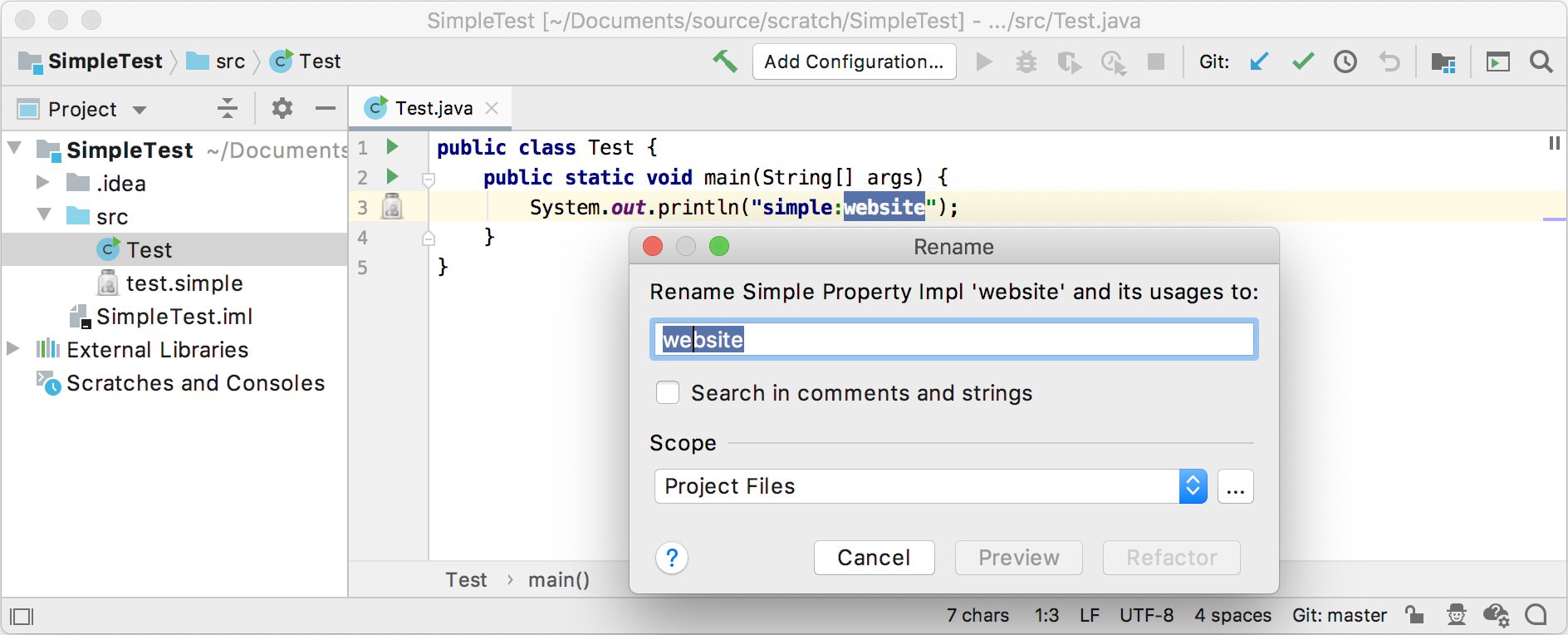
Task: Open Project panel settings gear
Action: click(282, 108)
